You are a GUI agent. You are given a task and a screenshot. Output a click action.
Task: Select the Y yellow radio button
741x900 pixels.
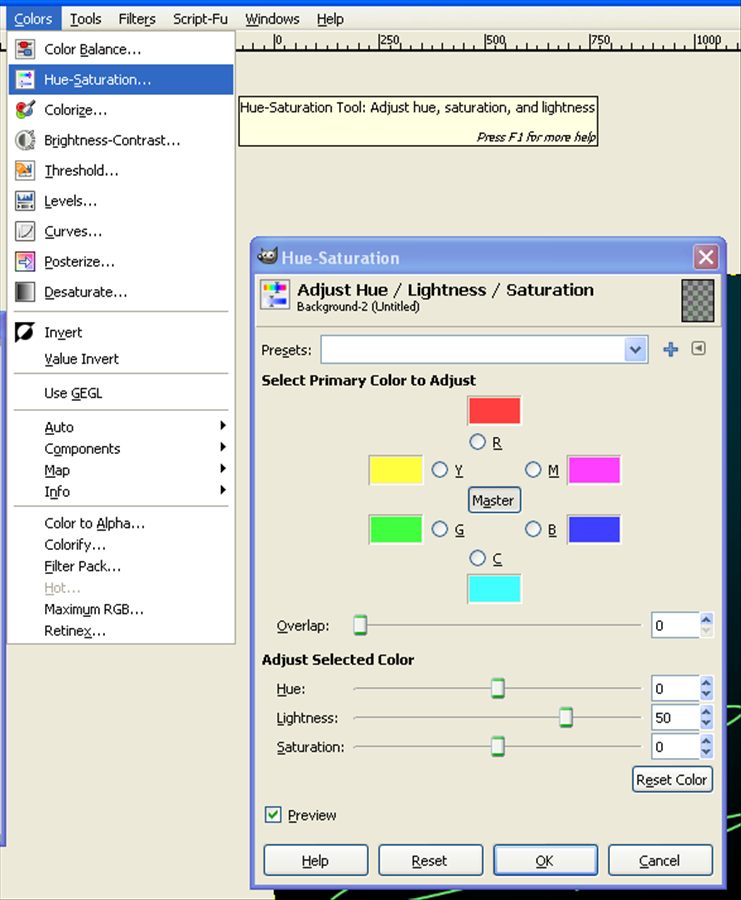pyautogui.click(x=439, y=470)
